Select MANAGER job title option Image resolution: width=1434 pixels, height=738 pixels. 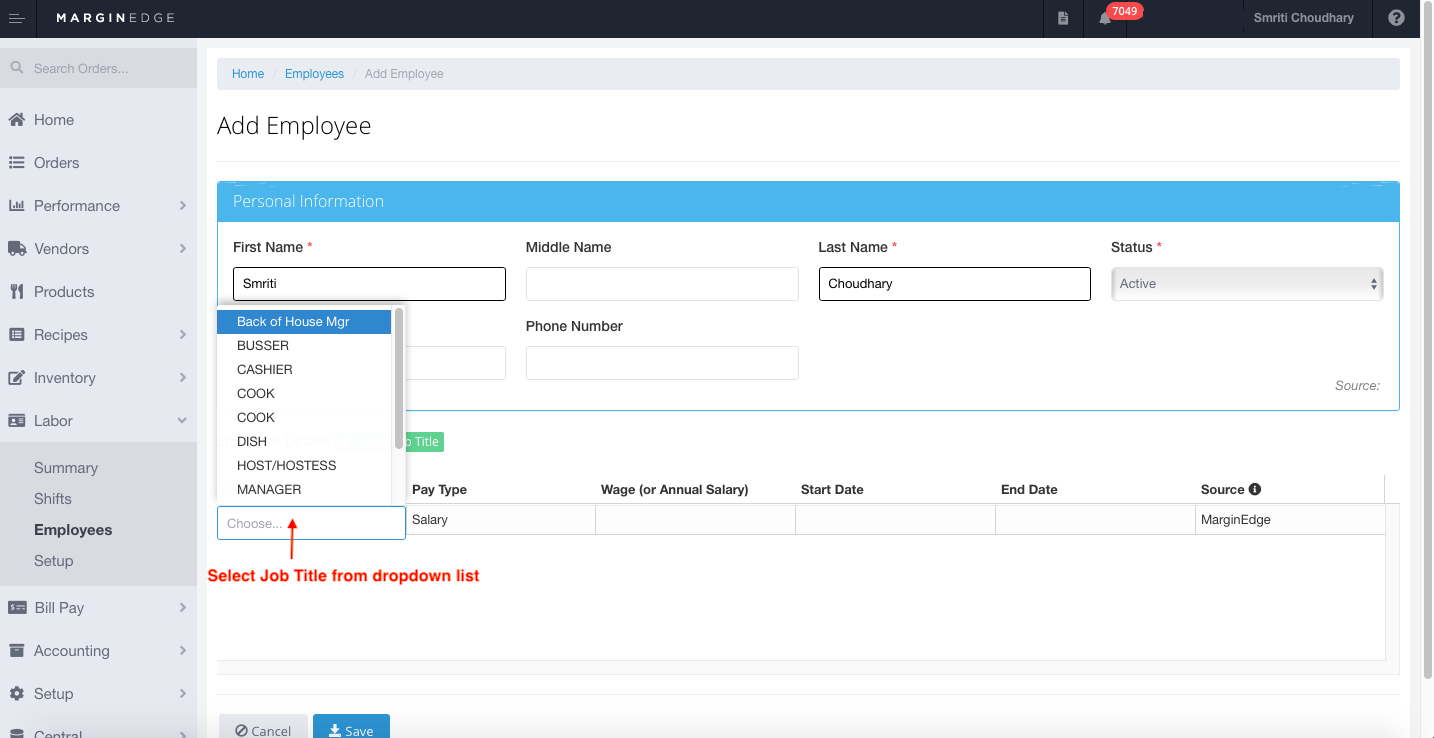tap(304, 490)
